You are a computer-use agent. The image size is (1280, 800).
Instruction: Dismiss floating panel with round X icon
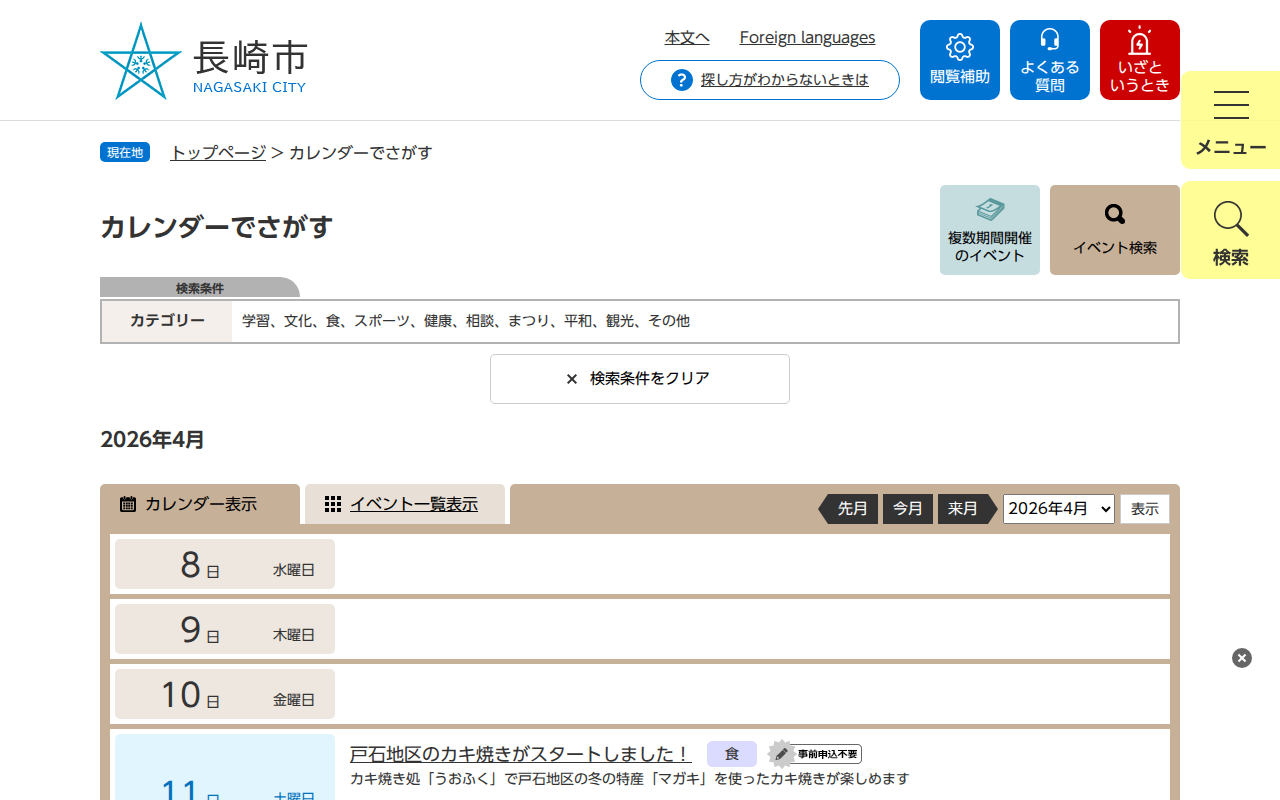(1241, 658)
